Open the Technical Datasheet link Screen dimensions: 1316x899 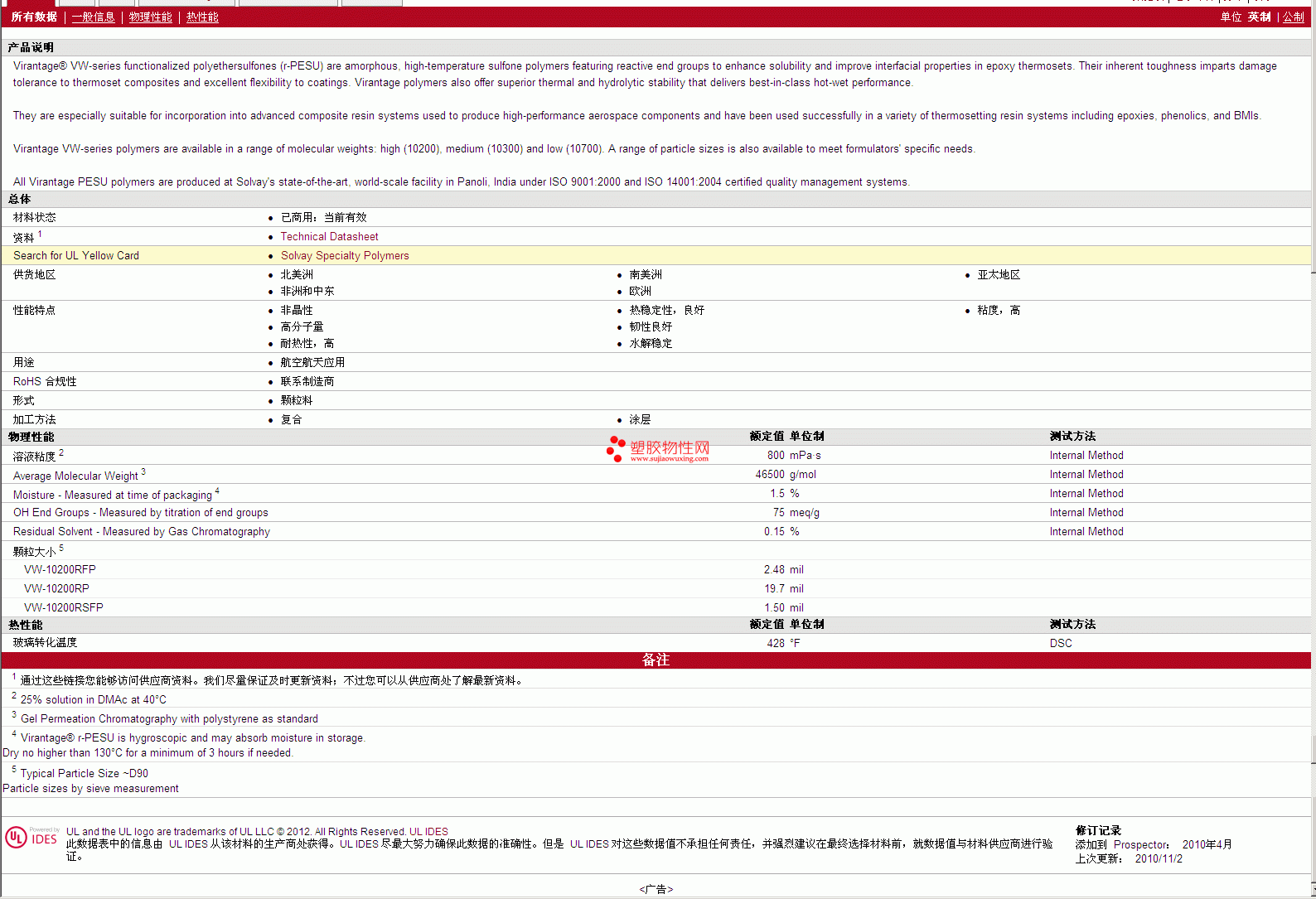[x=329, y=236]
